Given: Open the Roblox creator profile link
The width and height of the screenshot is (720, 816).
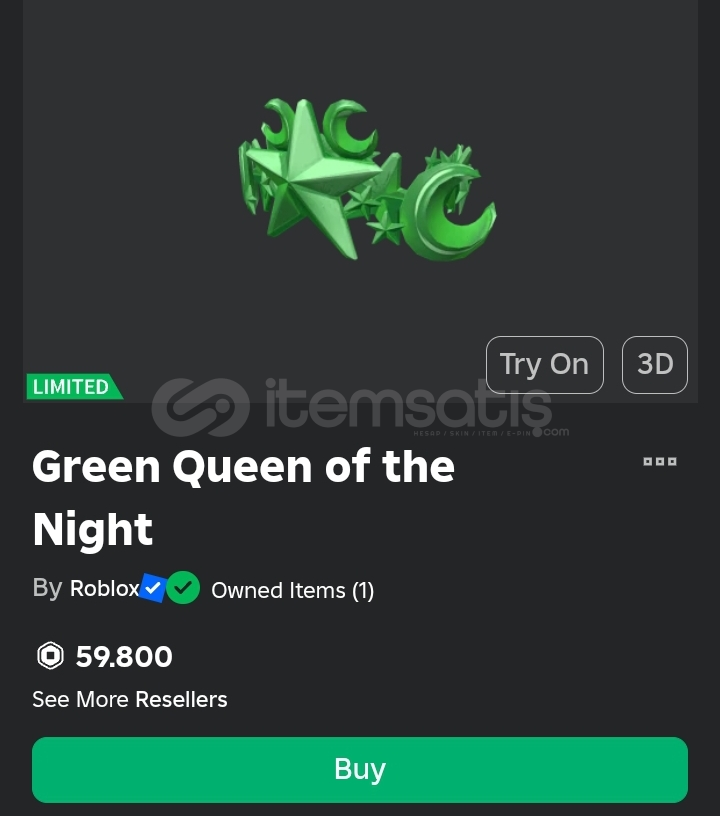Looking at the screenshot, I should tap(105, 588).
